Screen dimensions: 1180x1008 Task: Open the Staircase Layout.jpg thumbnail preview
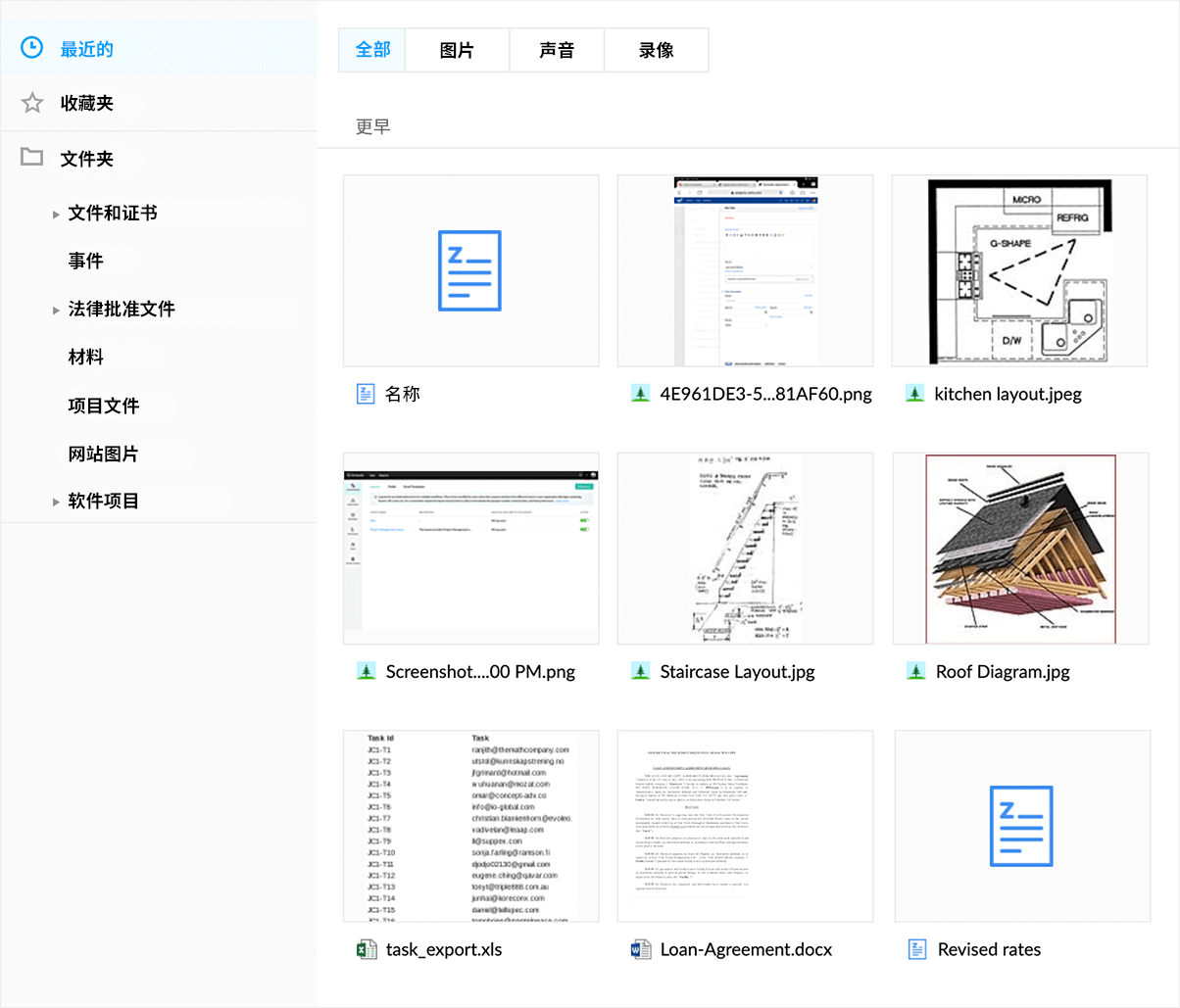point(745,549)
